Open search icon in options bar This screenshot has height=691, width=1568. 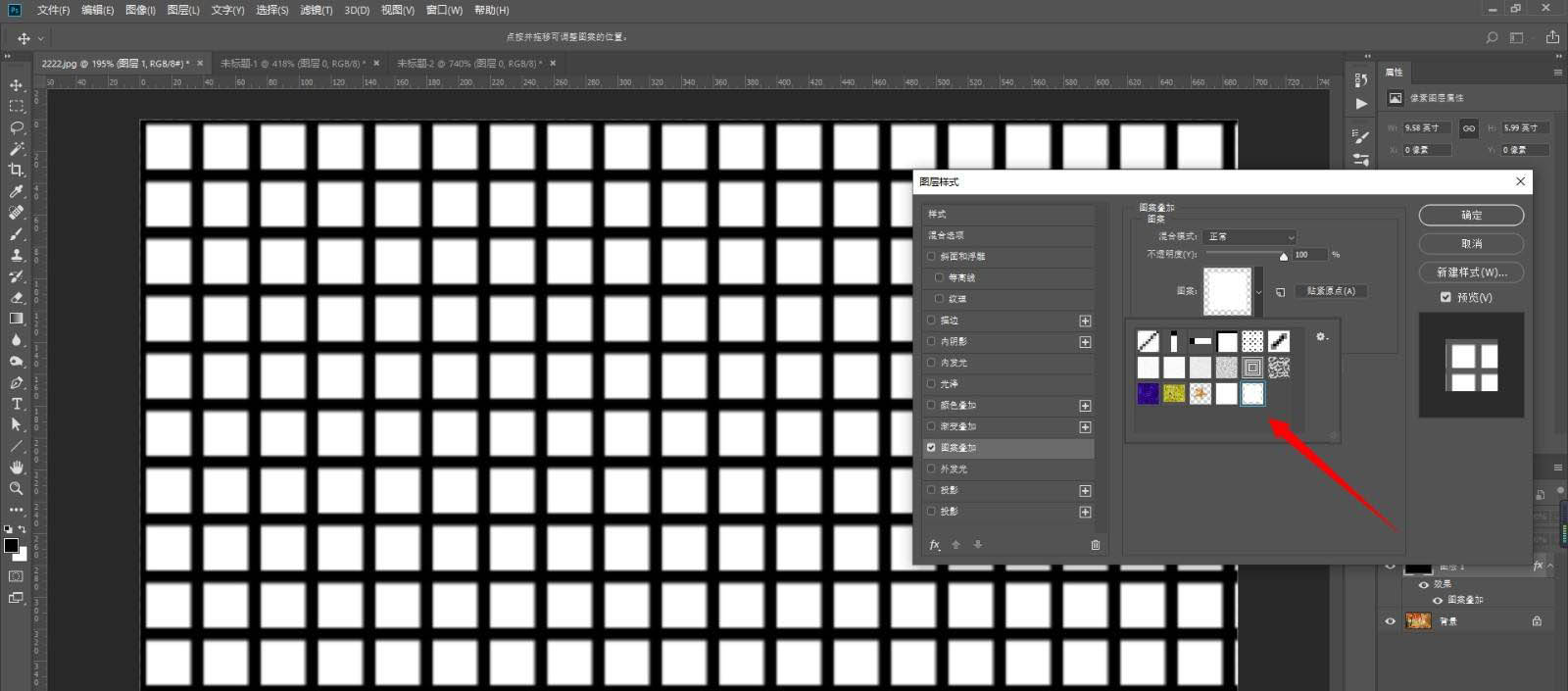pyautogui.click(x=1492, y=37)
